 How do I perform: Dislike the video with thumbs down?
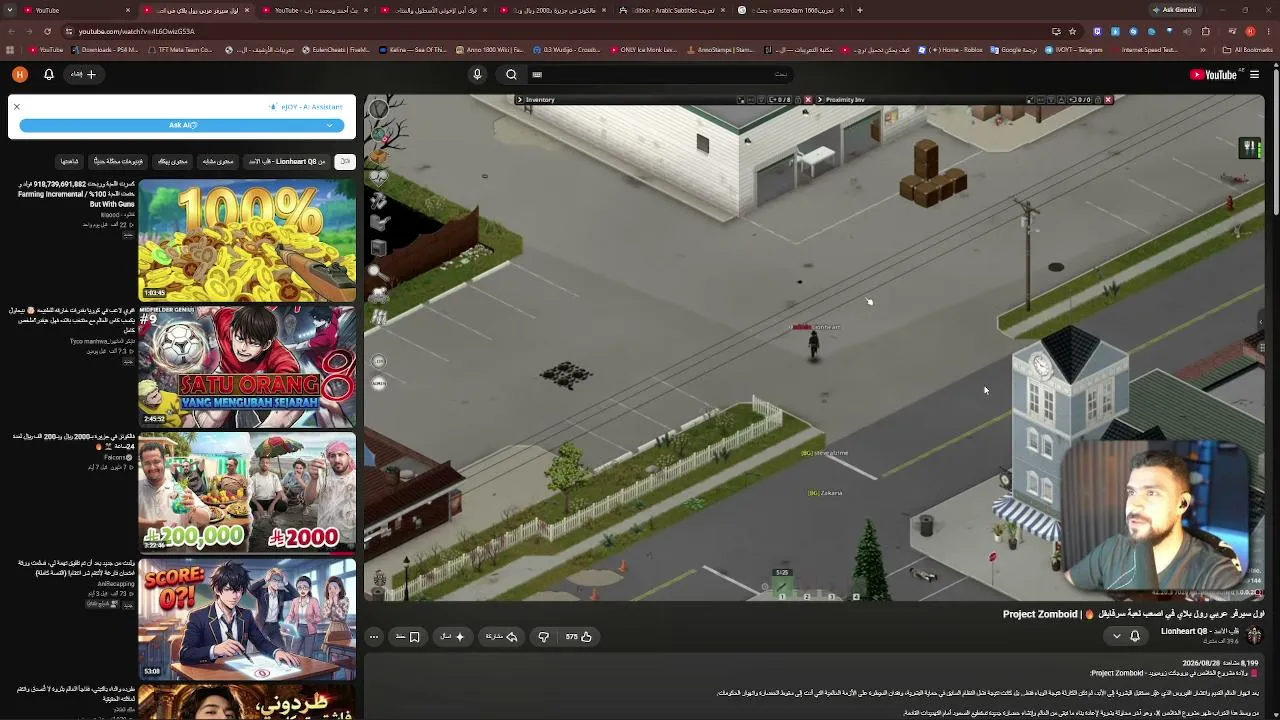[543, 636]
